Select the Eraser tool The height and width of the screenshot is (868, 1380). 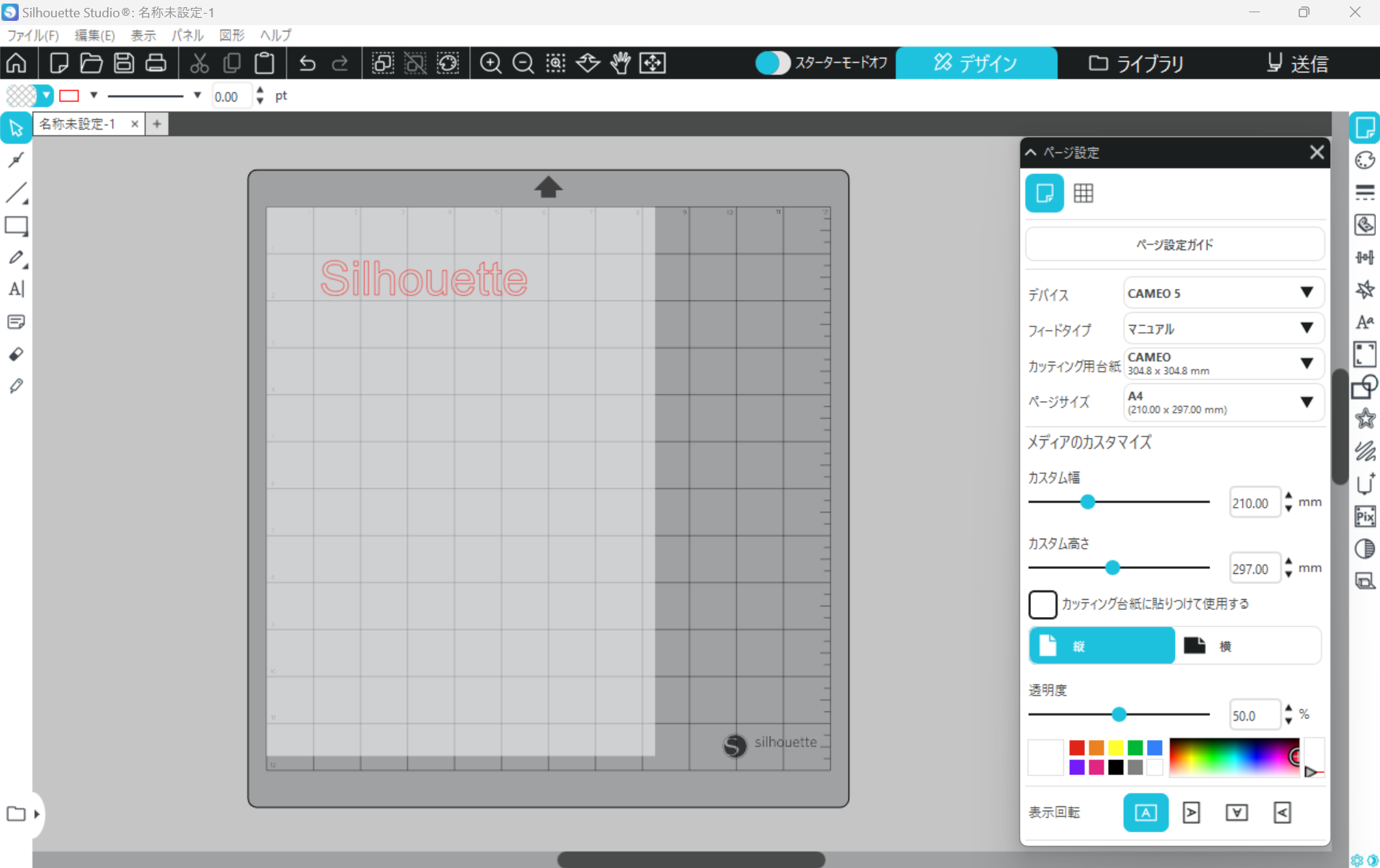[x=16, y=354]
